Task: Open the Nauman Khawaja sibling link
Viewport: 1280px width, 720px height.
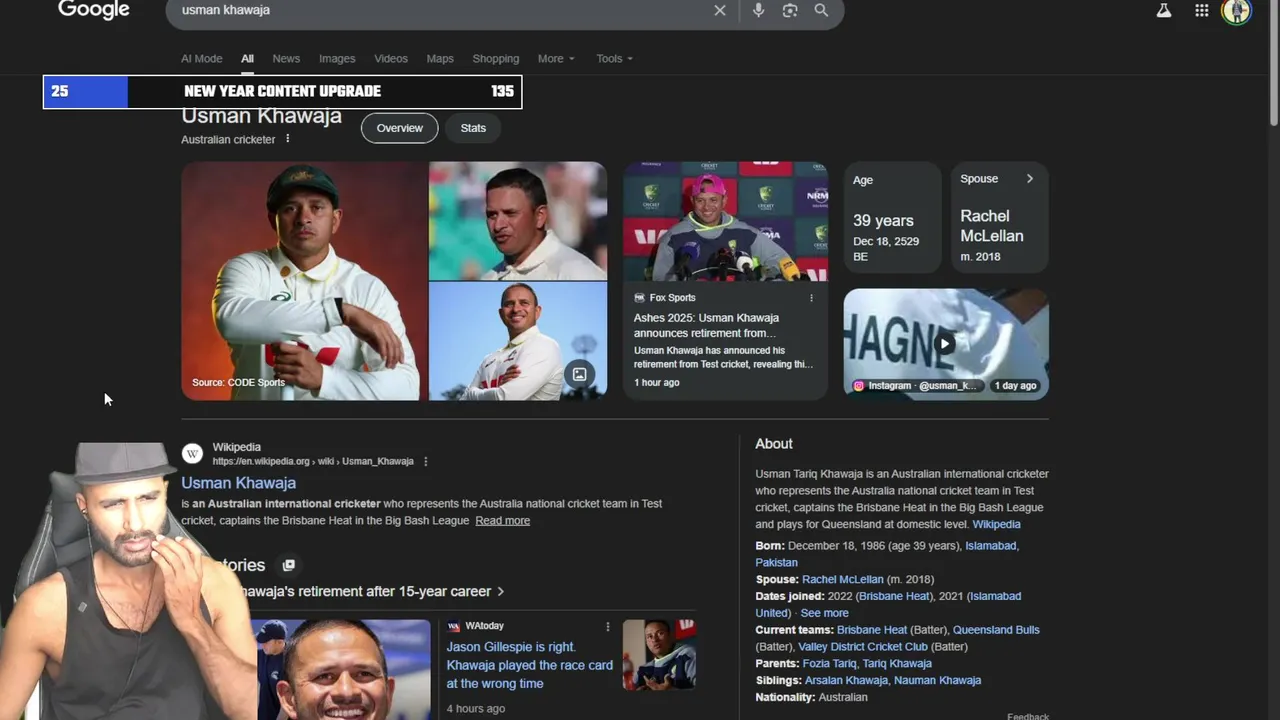Action: pyautogui.click(x=937, y=681)
